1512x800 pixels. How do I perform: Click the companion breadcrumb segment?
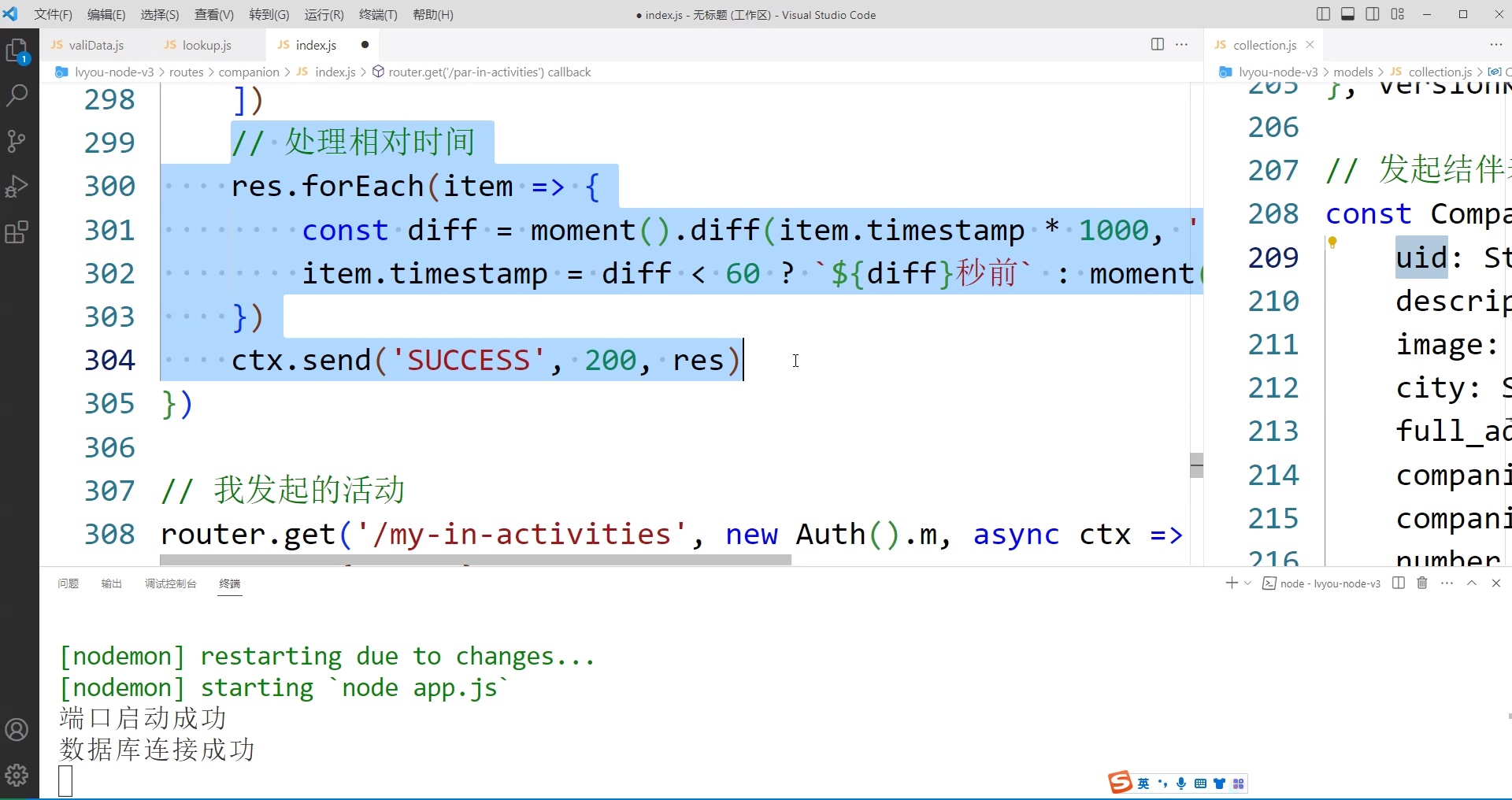tap(249, 72)
